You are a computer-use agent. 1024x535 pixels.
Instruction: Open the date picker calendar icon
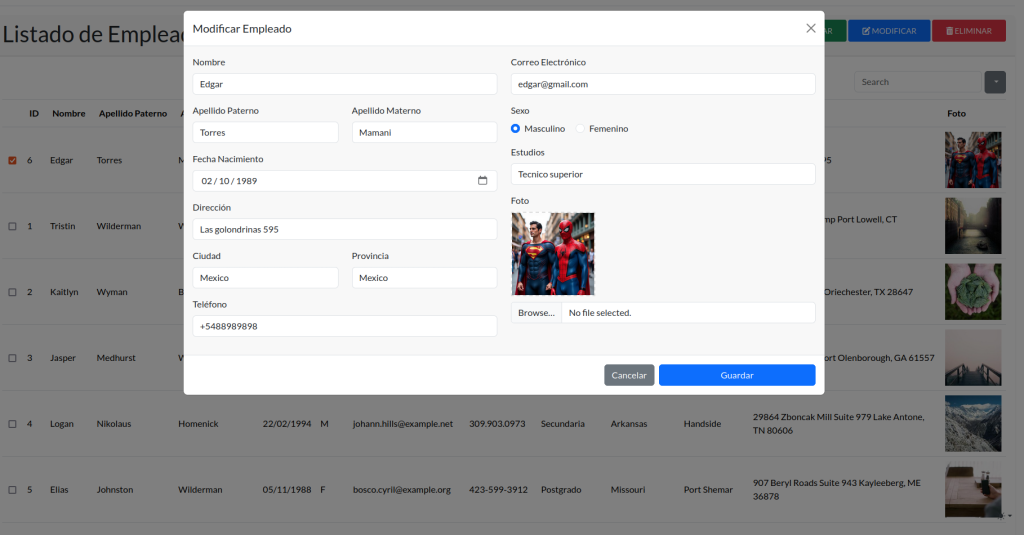(483, 180)
